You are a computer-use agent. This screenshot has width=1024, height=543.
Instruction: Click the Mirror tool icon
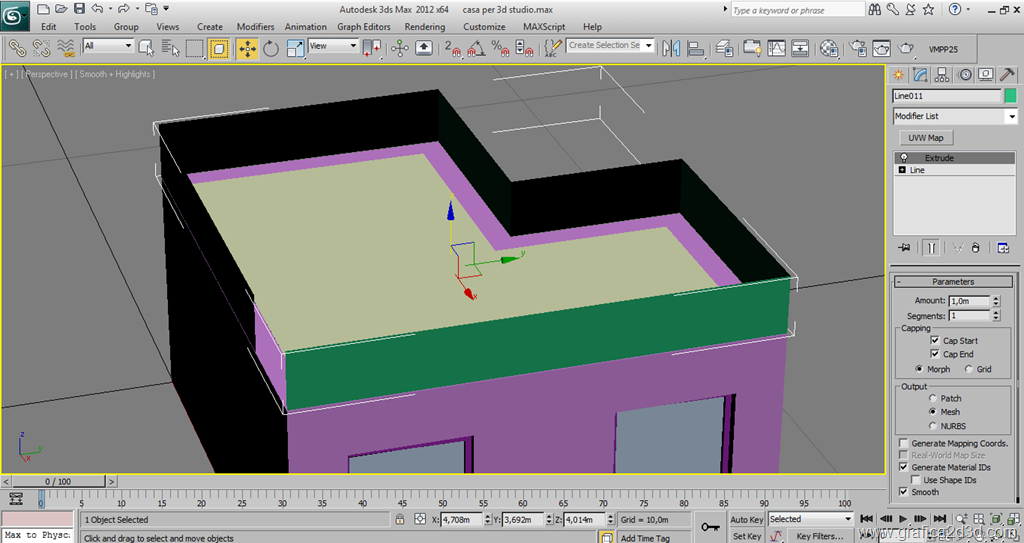tap(671, 48)
